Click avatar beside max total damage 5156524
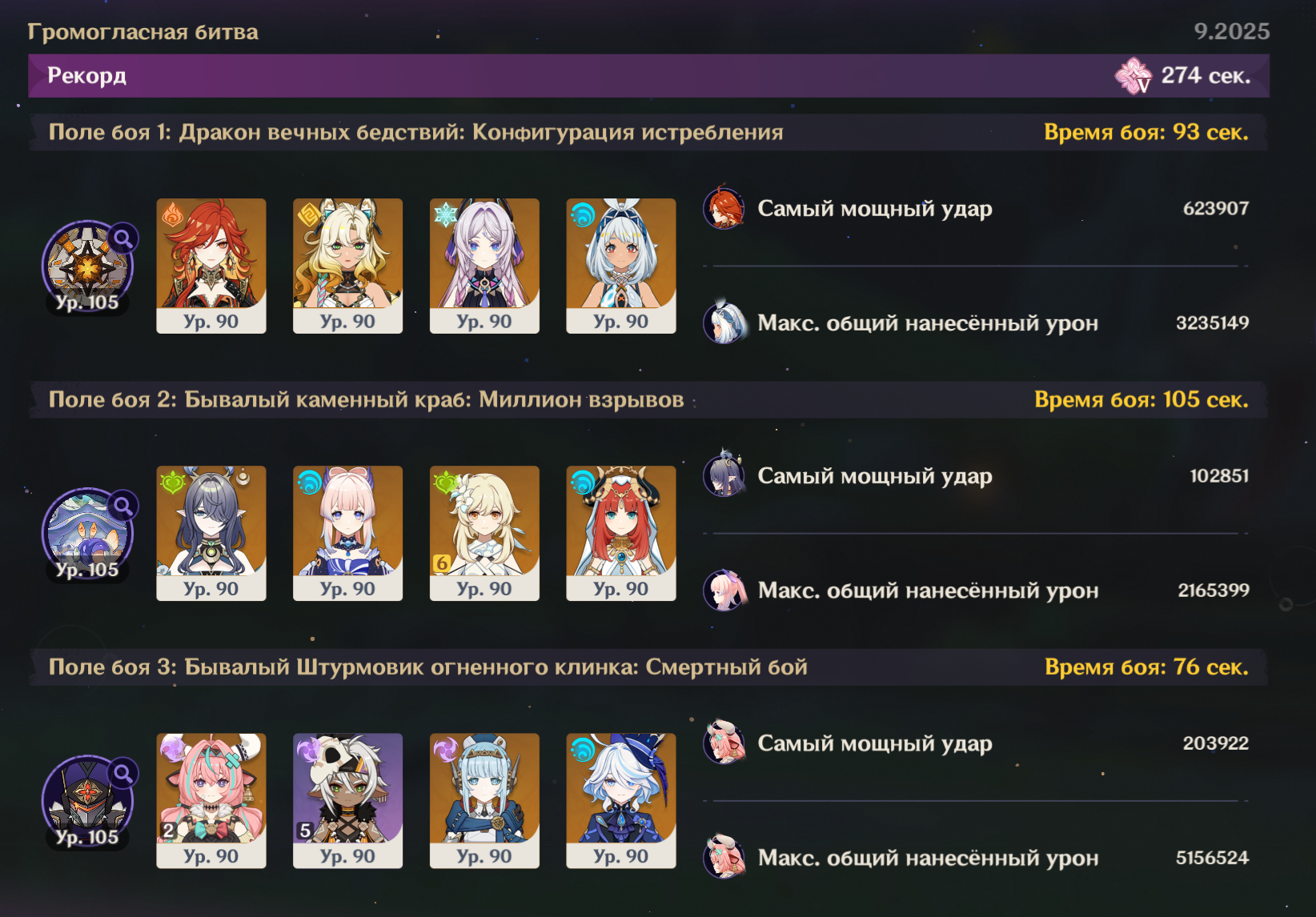Screen dimensions: 1316x917 point(724,857)
